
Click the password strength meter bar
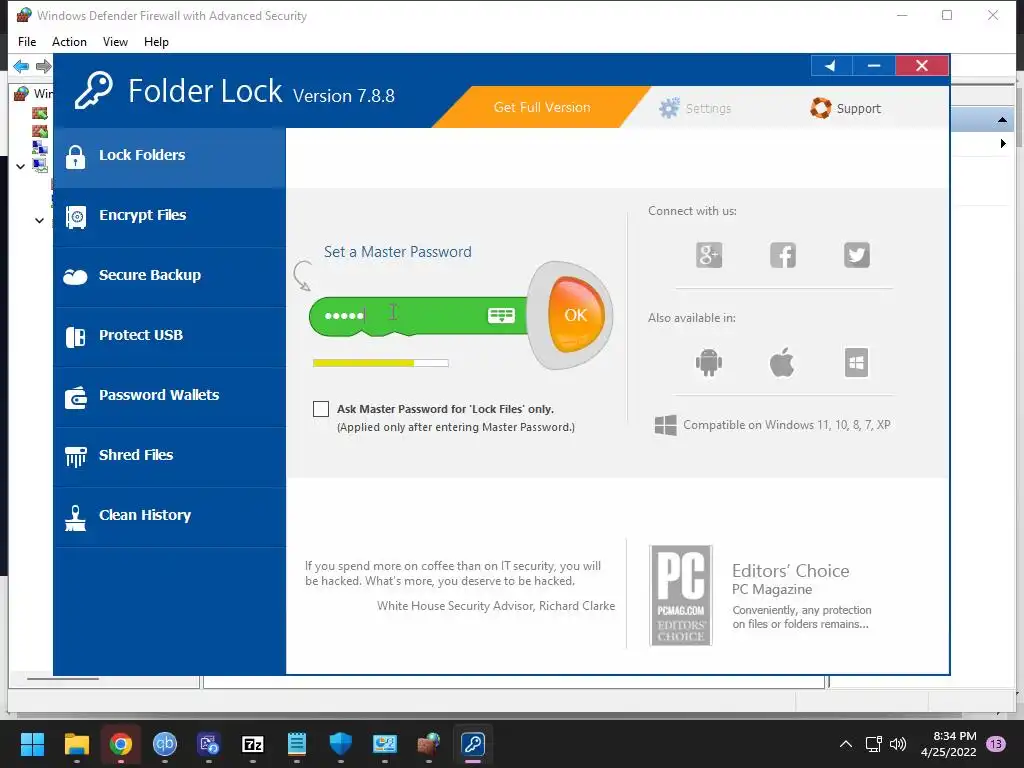click(381, 363)
